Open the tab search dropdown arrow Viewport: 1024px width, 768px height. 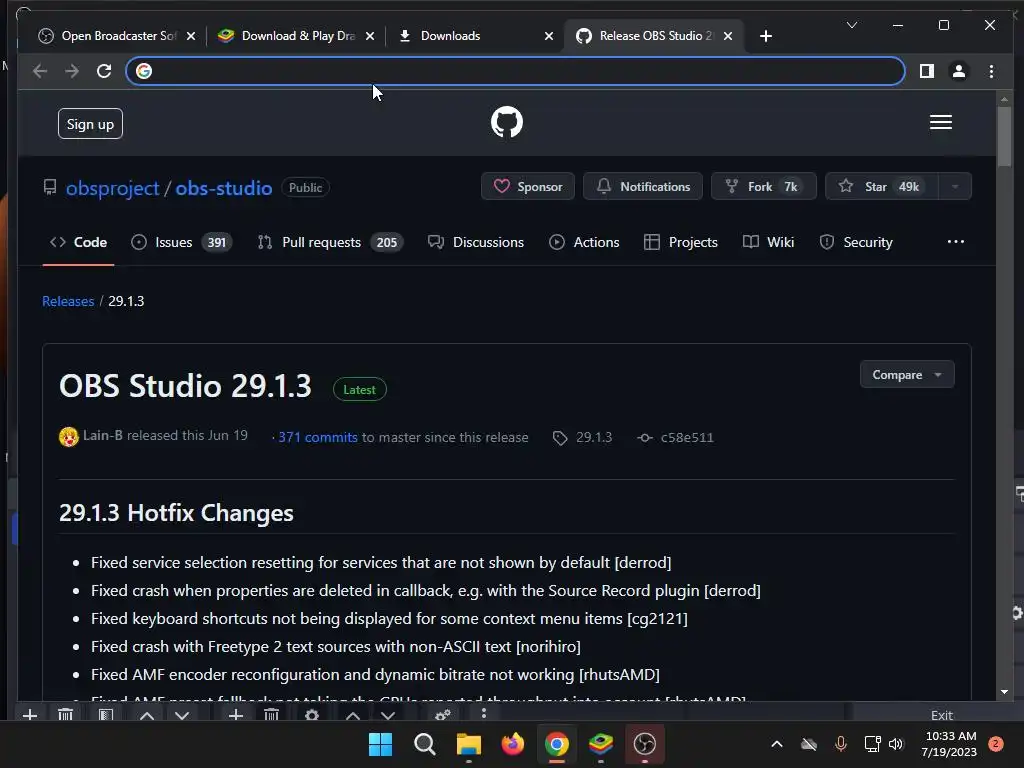click(x=852, y=25)
